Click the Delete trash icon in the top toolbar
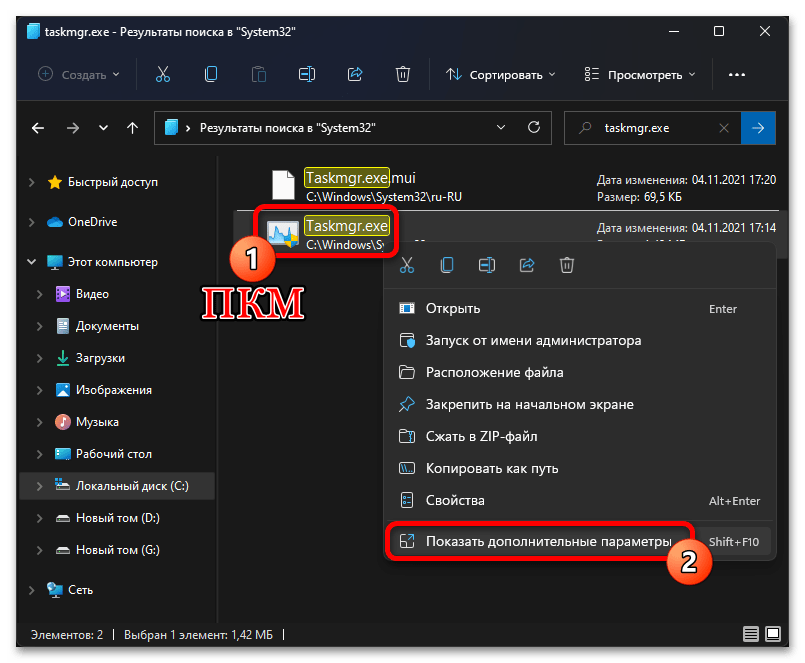The width and height of the screenshot is (805, 663). 403,74
